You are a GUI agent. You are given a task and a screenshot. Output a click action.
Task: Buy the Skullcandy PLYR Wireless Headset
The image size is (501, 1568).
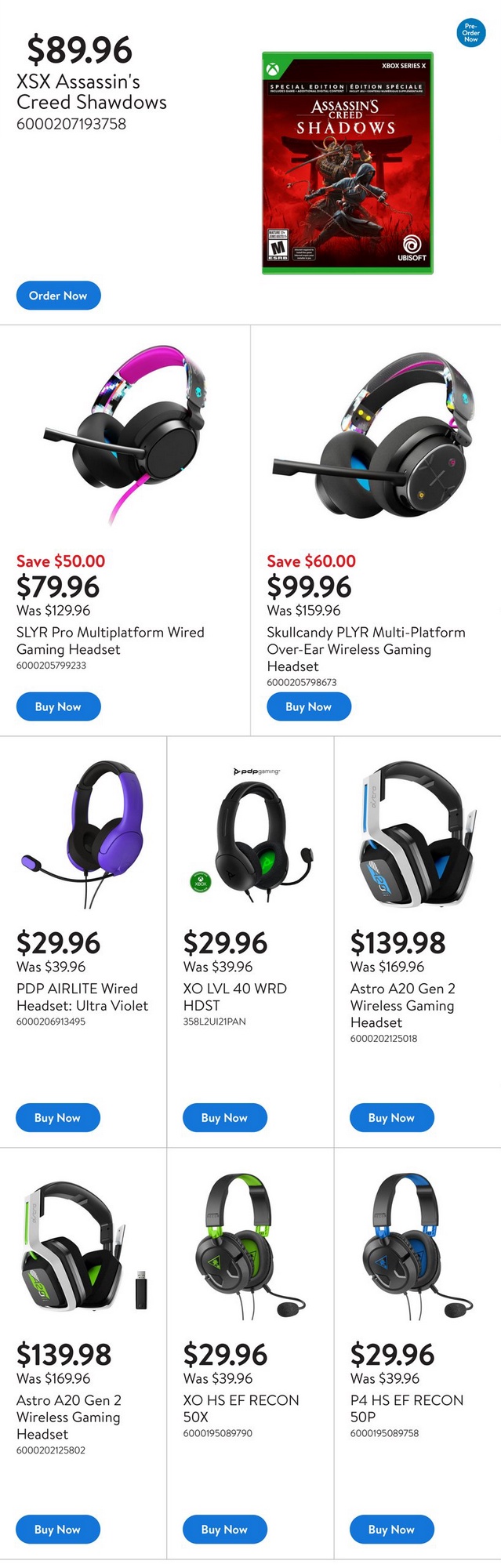tap(308, 706)
